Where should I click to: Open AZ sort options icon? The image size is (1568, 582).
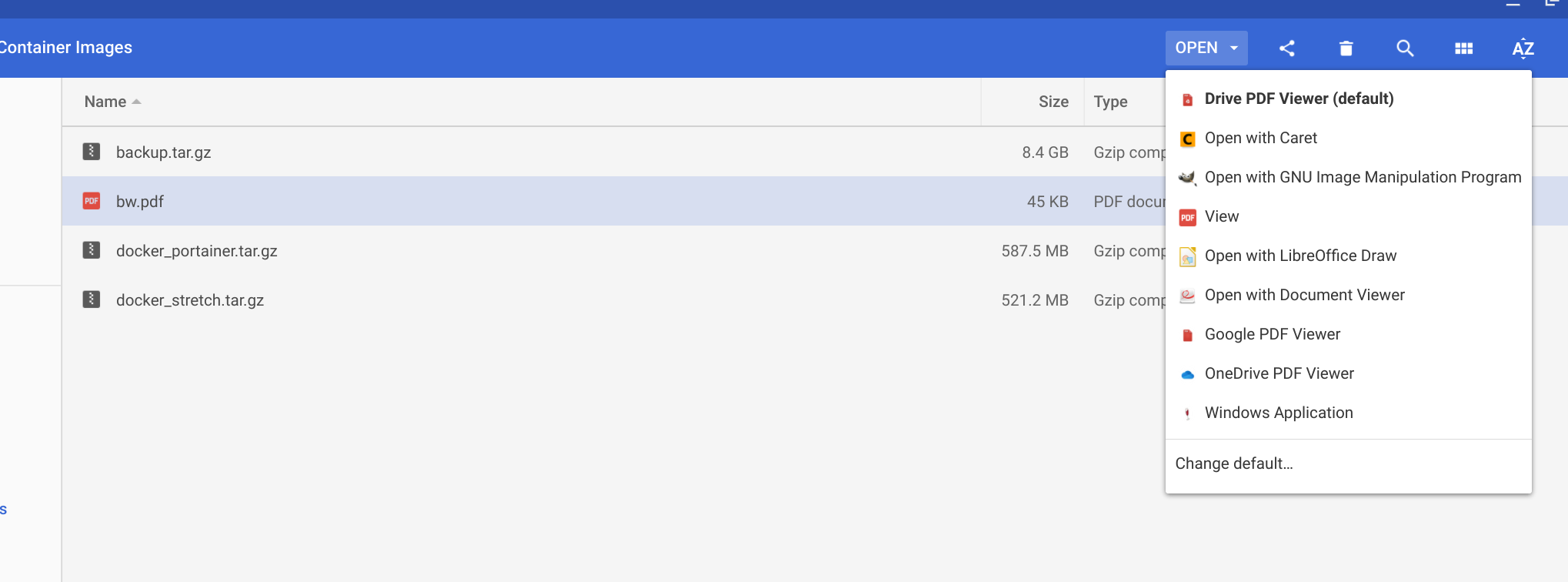(x=1523, y=48)
